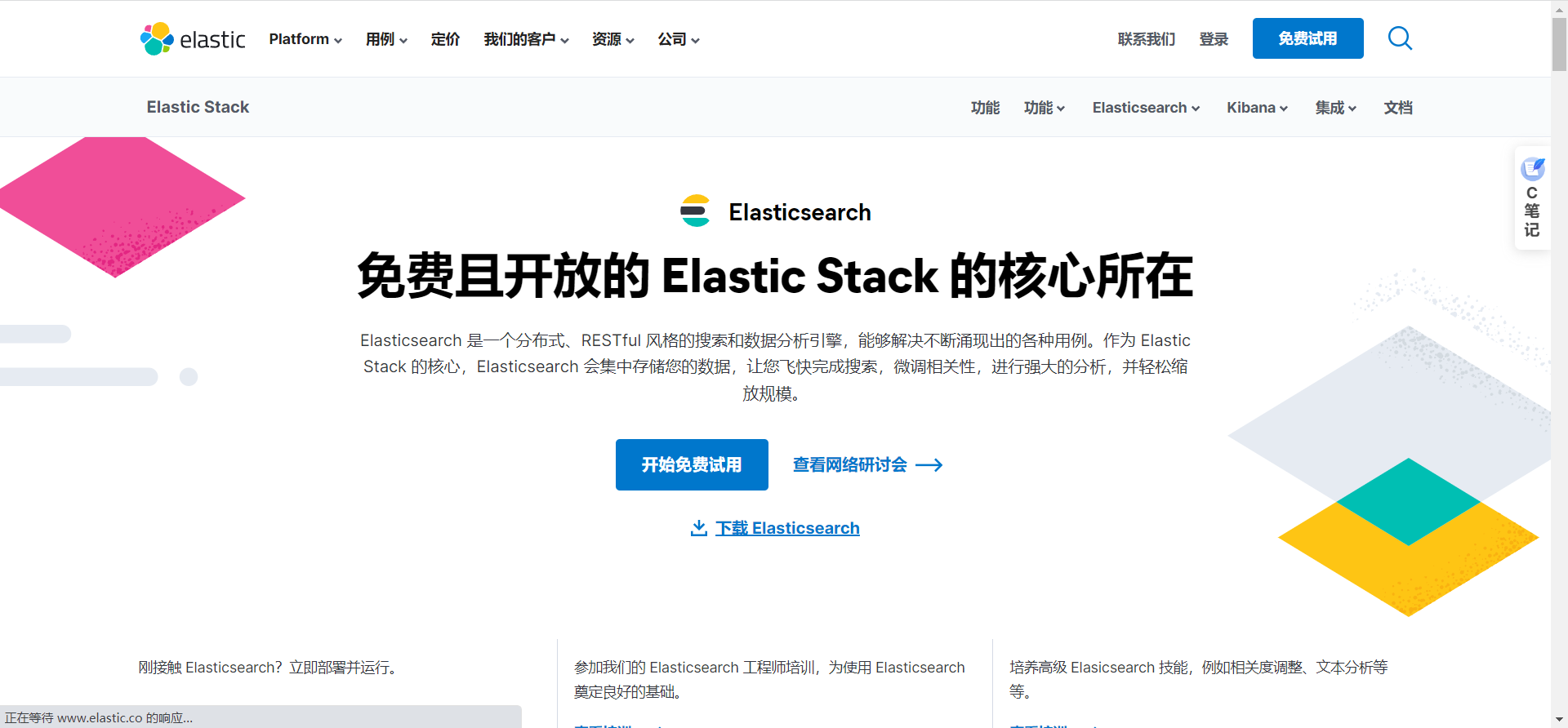Expand the 公司 dropdown menu
The width and height of the screenshot is (1568, 728).
coord(679,39)
